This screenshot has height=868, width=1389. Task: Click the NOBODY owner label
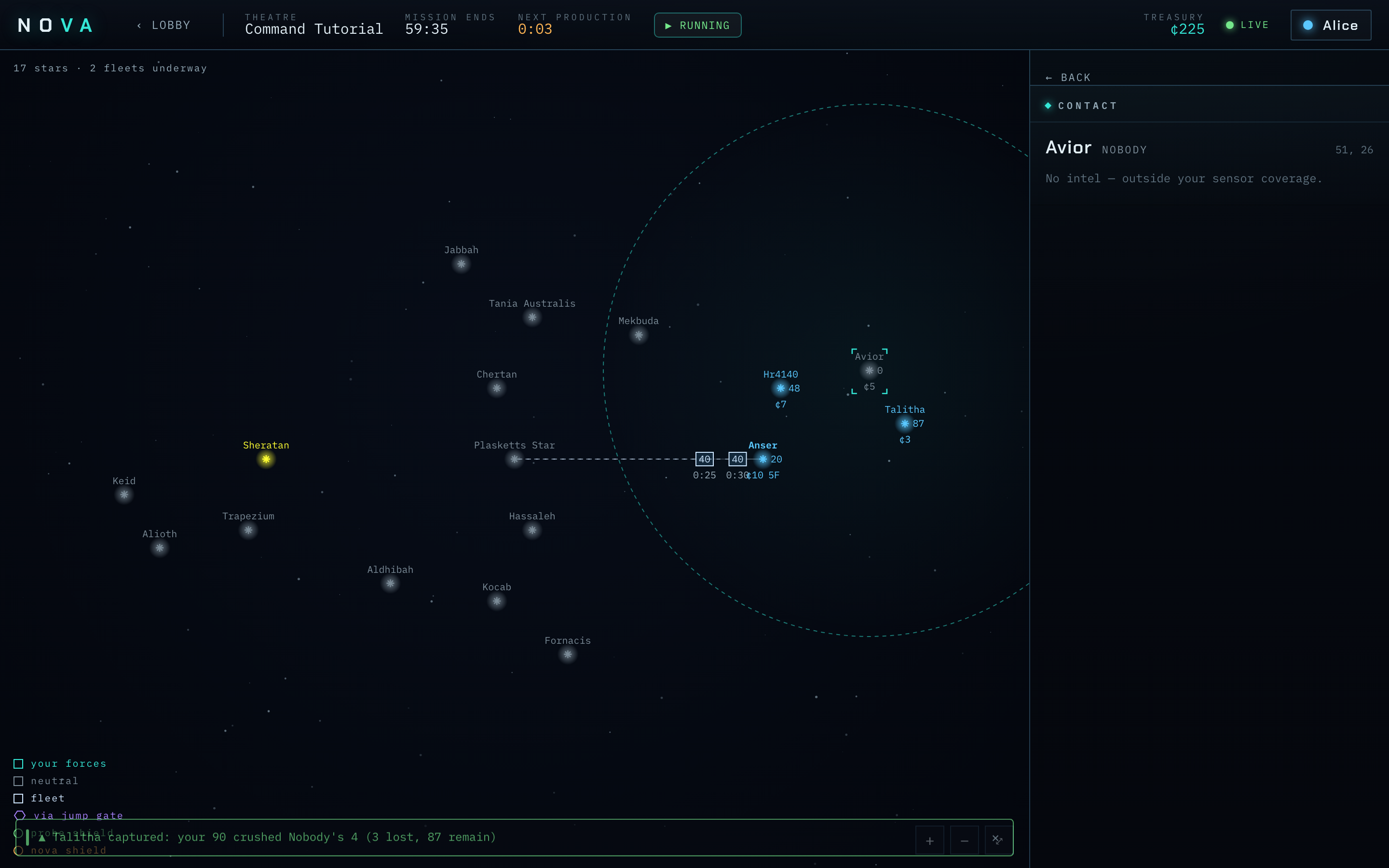tap(1124, 150)
